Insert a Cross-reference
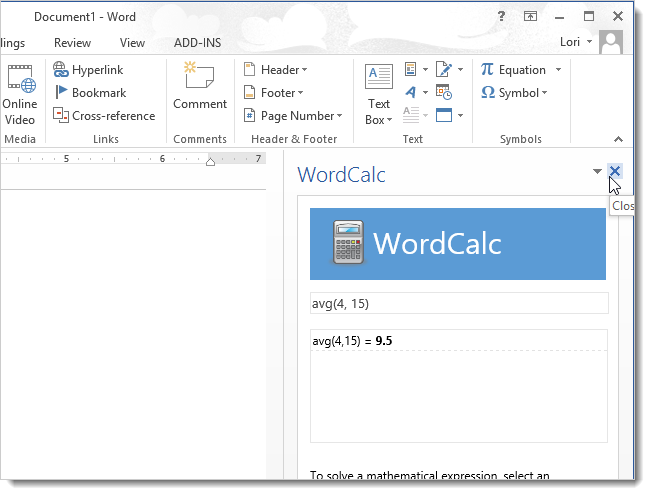 tap(104, 116)
